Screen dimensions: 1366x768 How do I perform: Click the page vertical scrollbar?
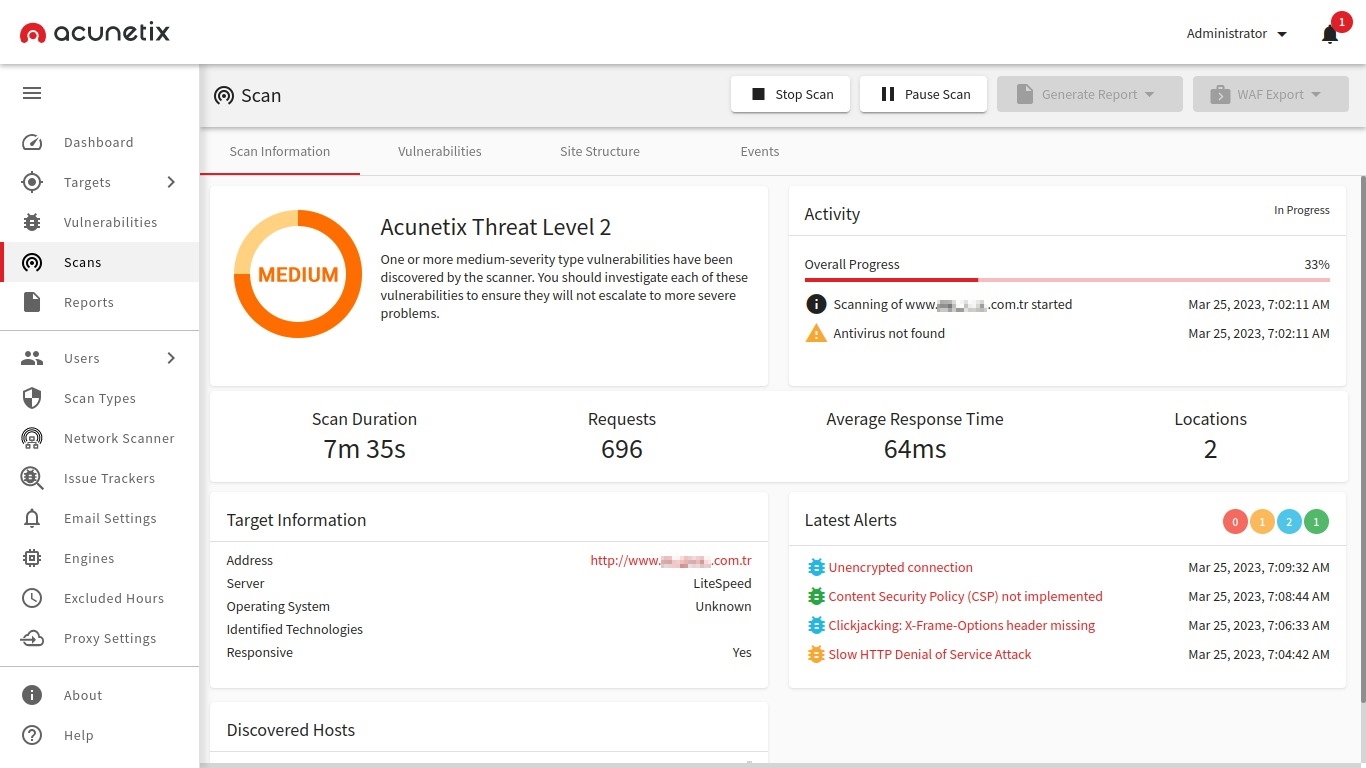tap(1362, 440)
